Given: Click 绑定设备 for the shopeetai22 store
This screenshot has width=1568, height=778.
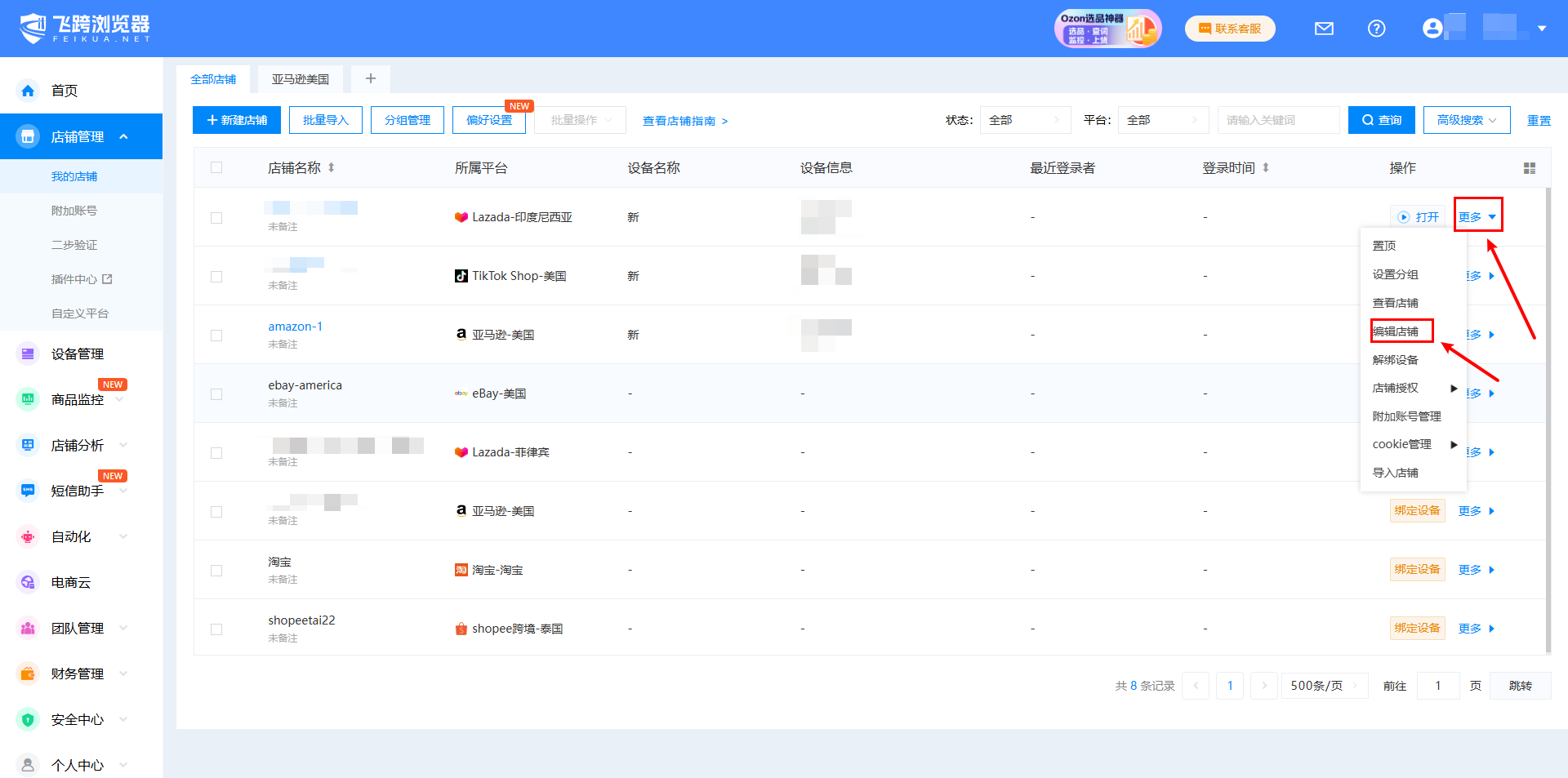Looking at the screenshot, I should (1417, 628).
